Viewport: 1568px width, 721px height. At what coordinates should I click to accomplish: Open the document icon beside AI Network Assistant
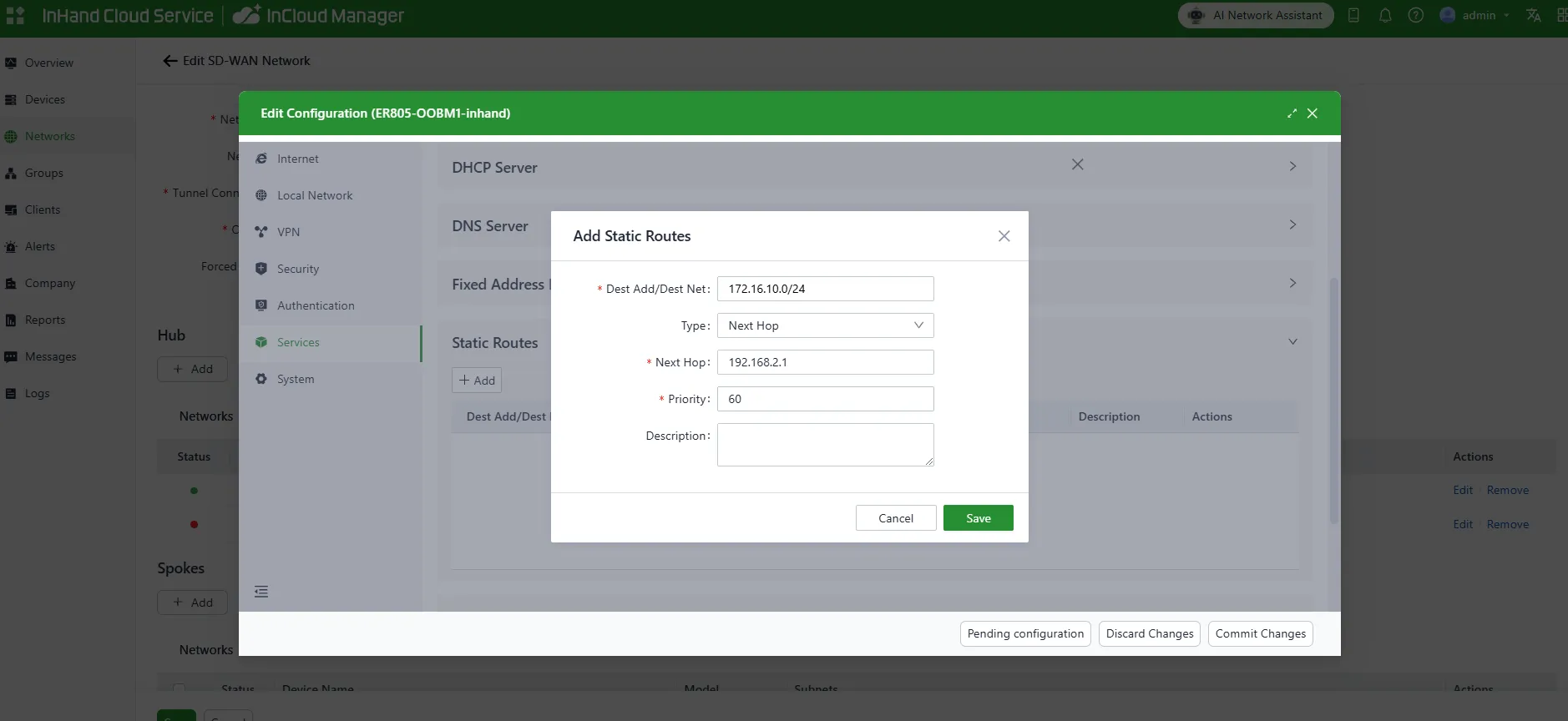point(1354,15)
